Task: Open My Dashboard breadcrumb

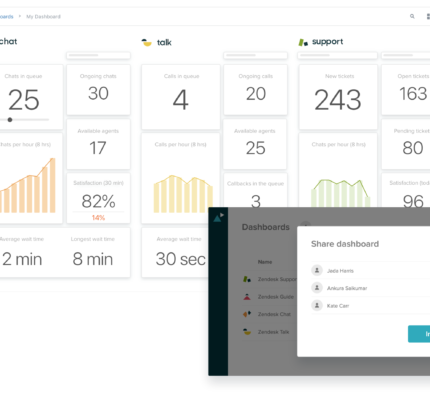Action: coord(43,17)
